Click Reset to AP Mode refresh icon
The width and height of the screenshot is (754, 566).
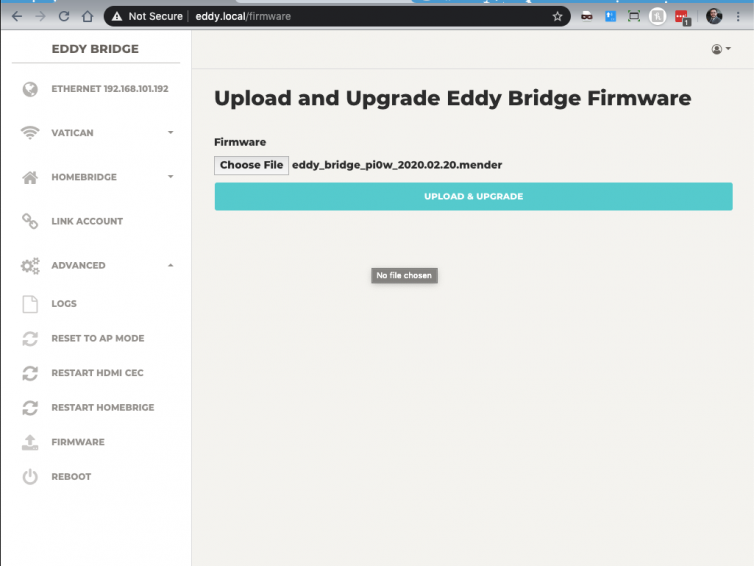(30, 339)
